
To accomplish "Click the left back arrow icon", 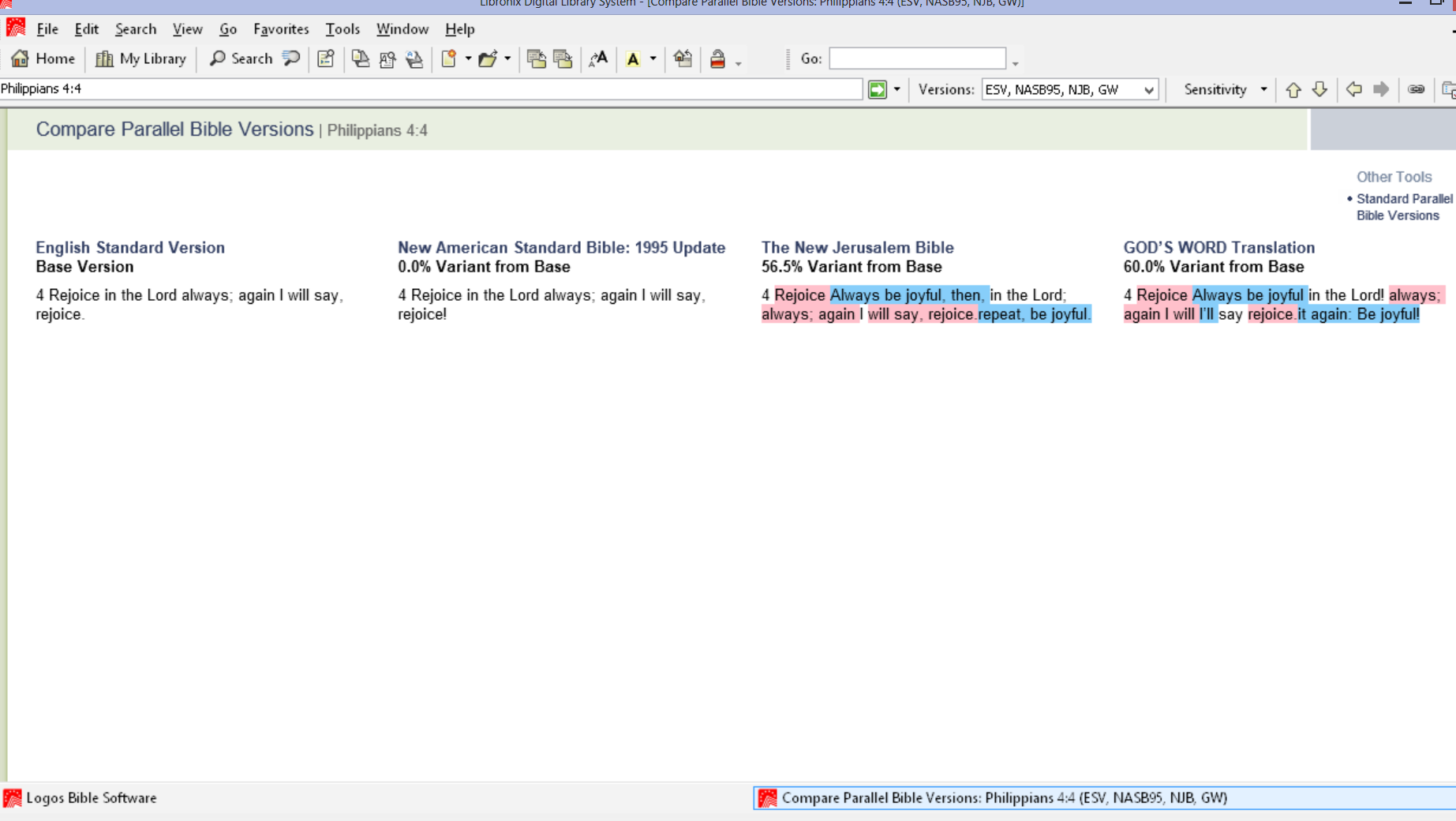I will [1354, 89].
